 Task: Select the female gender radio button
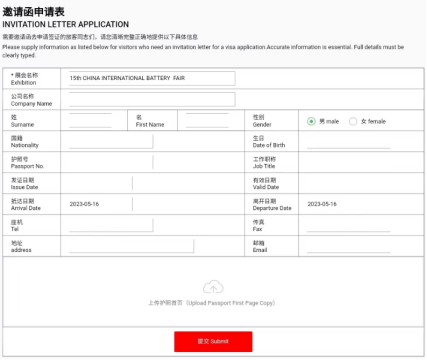pos(353,121)
